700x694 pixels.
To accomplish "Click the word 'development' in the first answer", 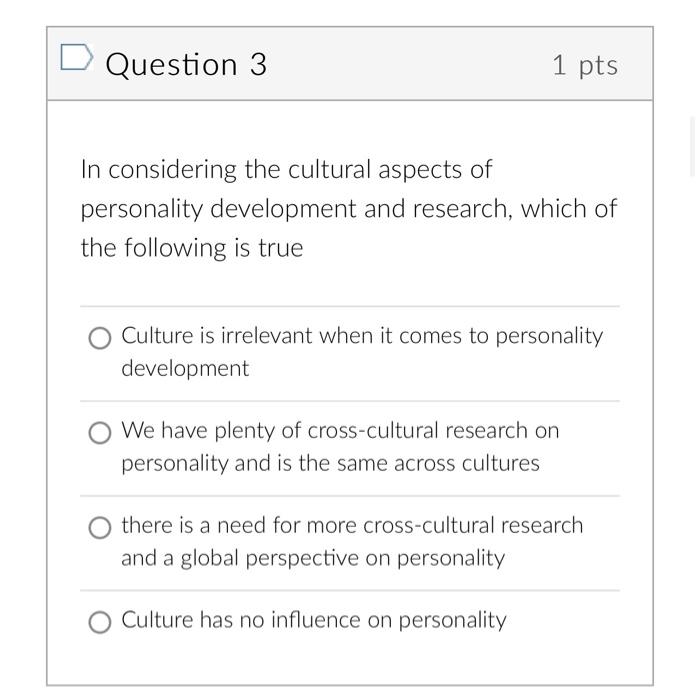I will coord(185,370).
